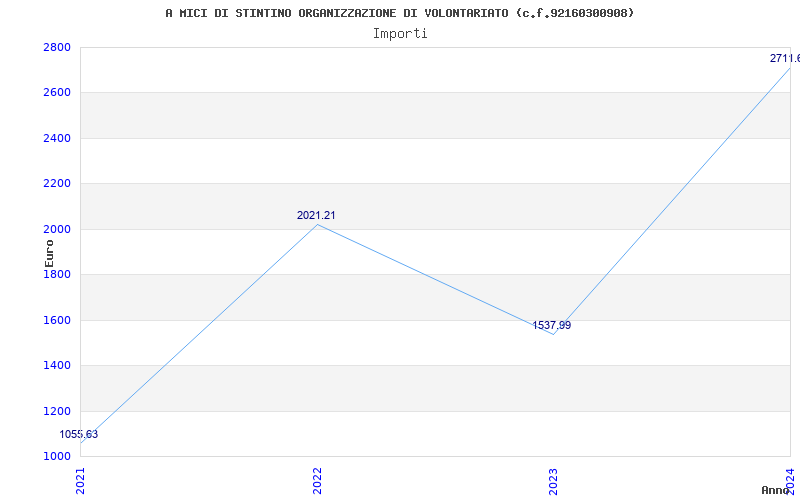800x500 pixels.
Task: Click the 'Anno' x-axis title
Action: tap(776, 490)
